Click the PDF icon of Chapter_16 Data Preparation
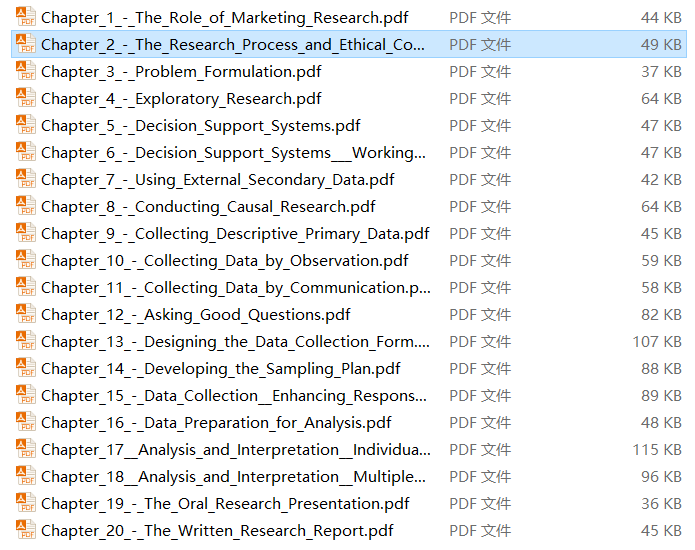 26,422
